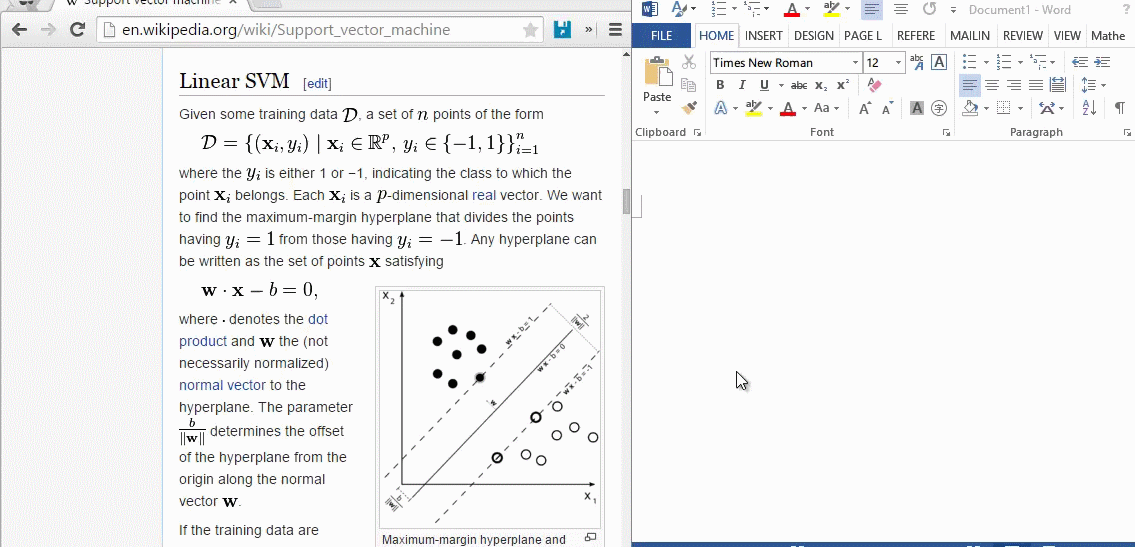Toggle Subscript x₂ button
Image resolution: width=1135 pixels, height=547 pixels.
[821, 85]
